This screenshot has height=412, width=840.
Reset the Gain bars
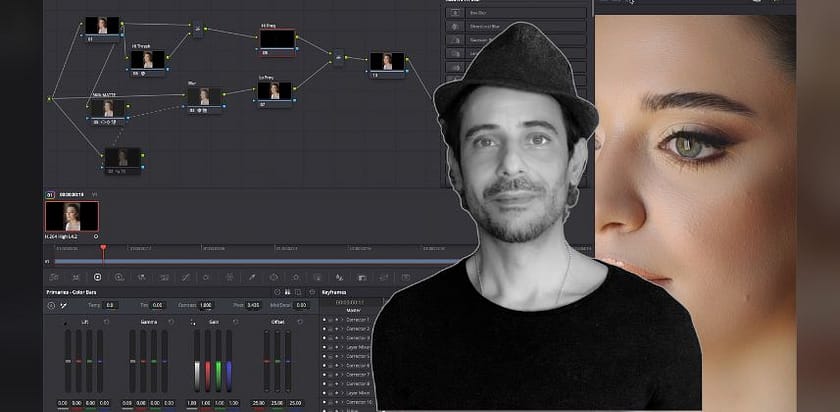(x=236, y=322)
